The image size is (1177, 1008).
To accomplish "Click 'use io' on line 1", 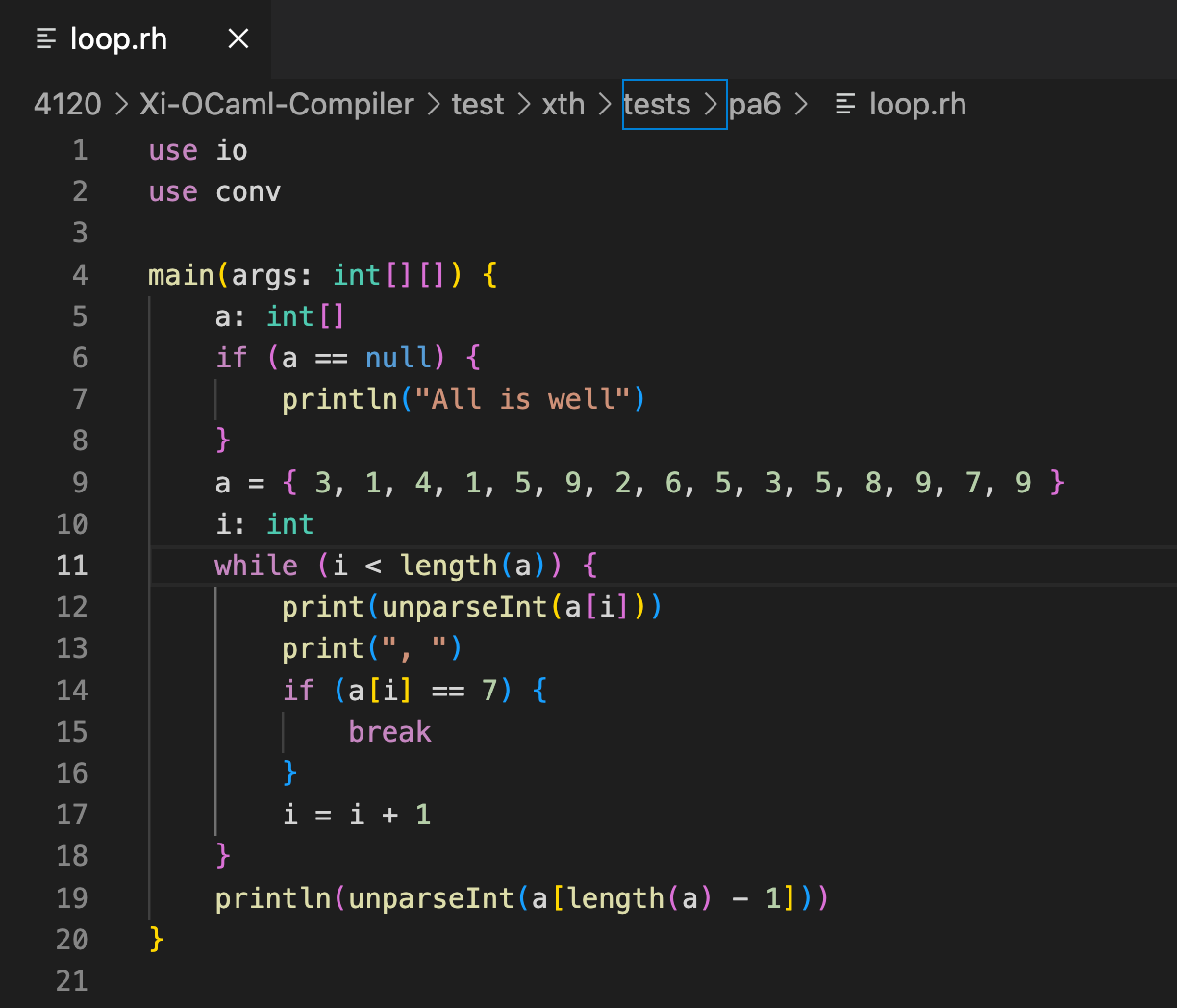I will pyautogui.click(x=198, y=150).
